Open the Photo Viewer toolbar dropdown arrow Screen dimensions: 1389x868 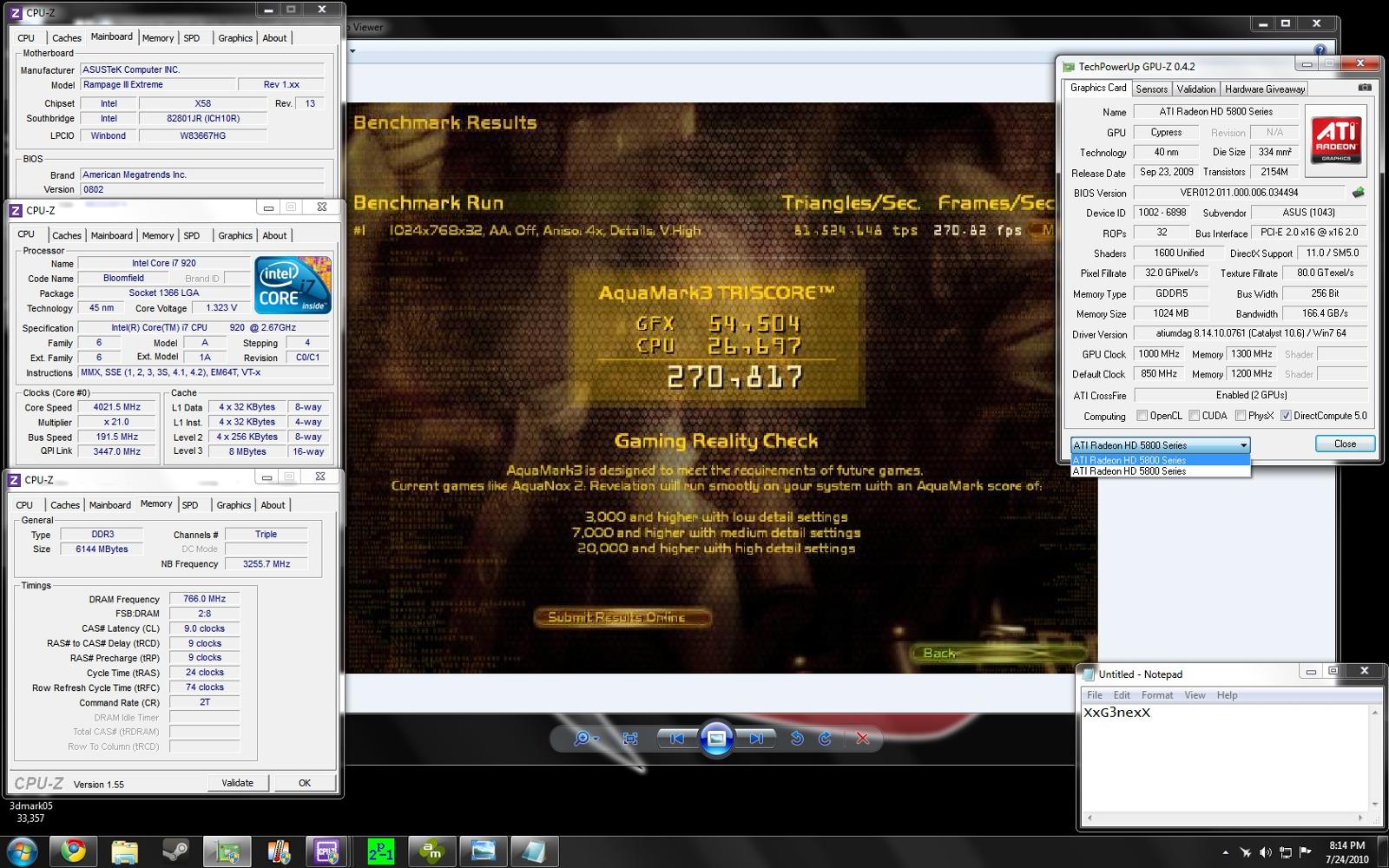pos(352,50)
